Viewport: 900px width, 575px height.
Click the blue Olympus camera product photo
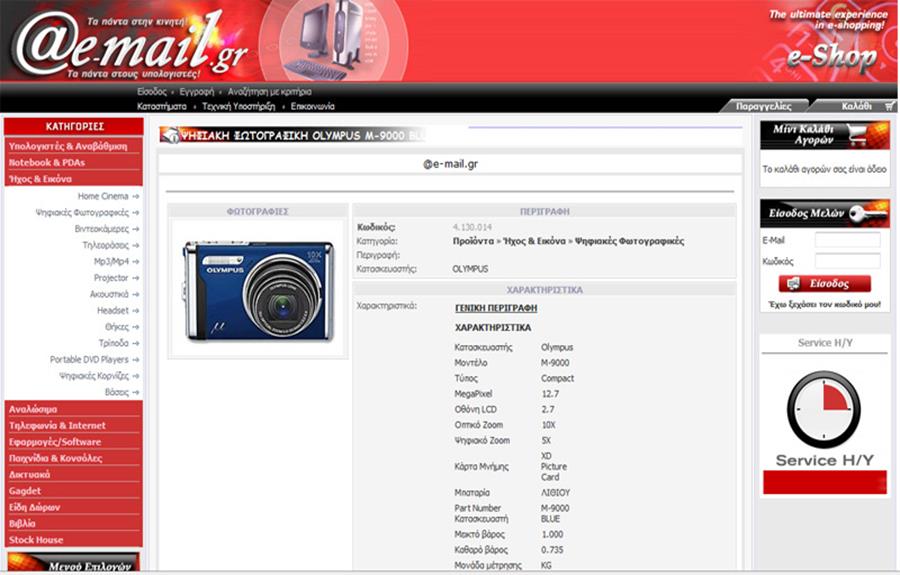[x=258, y=290]
